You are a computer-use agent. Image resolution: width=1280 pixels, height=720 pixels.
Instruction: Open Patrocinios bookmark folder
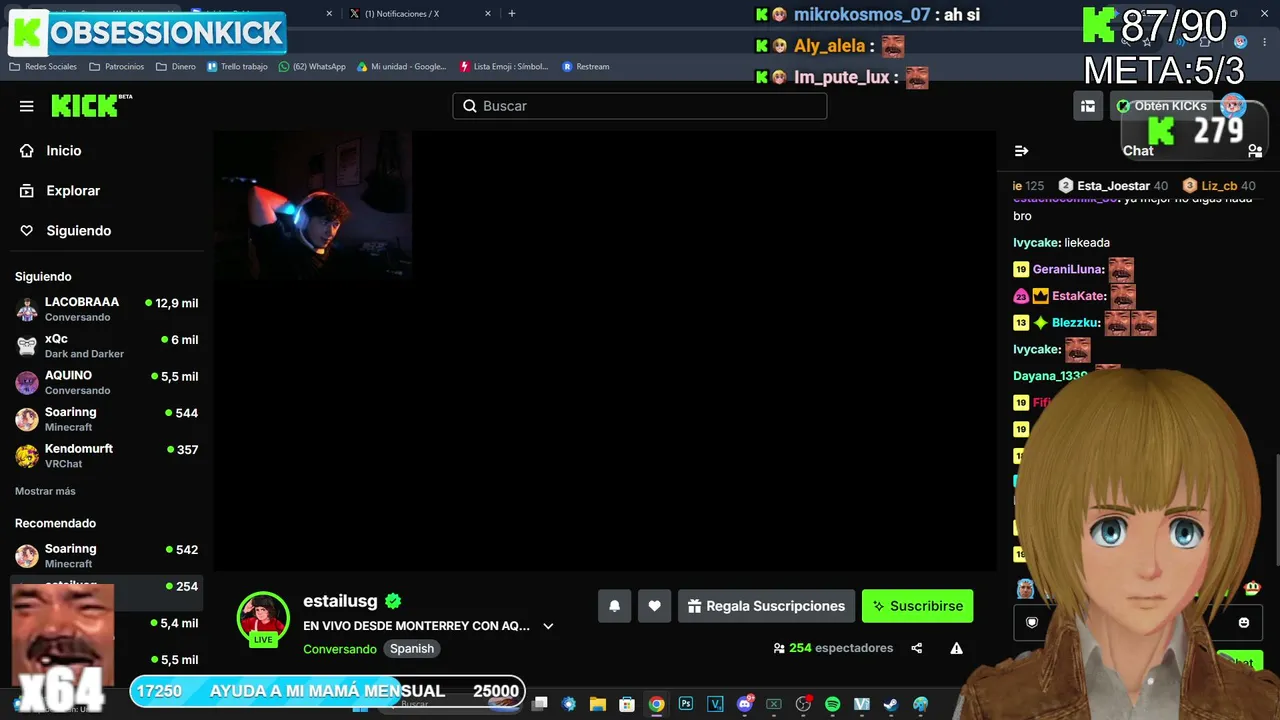tap(116, 67)
